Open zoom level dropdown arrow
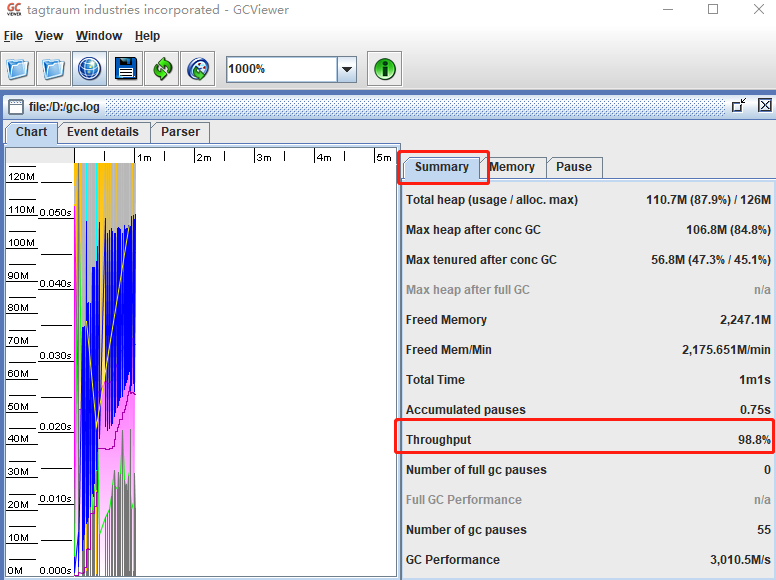 tap(347, 69)
